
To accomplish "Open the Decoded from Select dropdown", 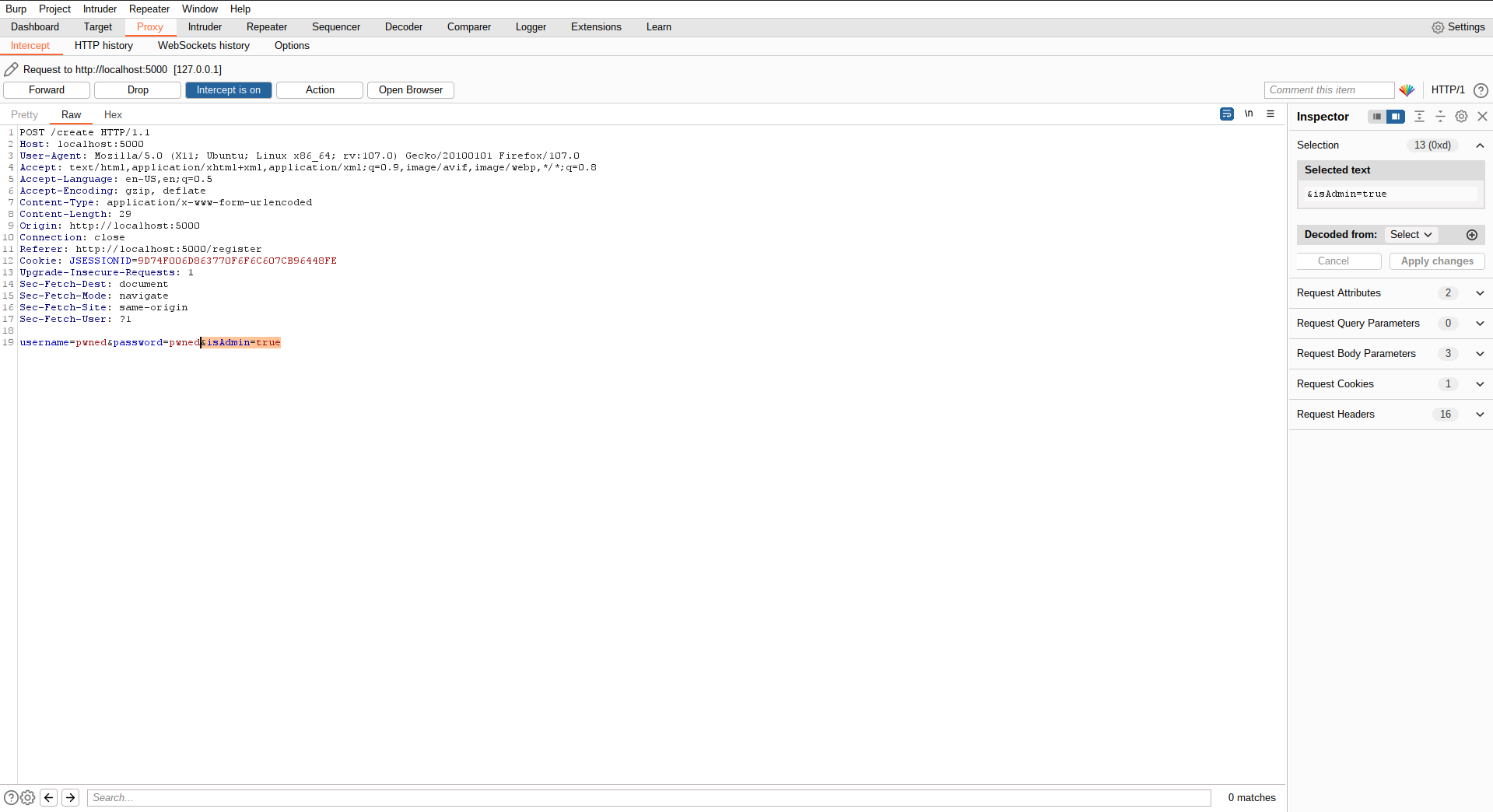I will 1411,235.
